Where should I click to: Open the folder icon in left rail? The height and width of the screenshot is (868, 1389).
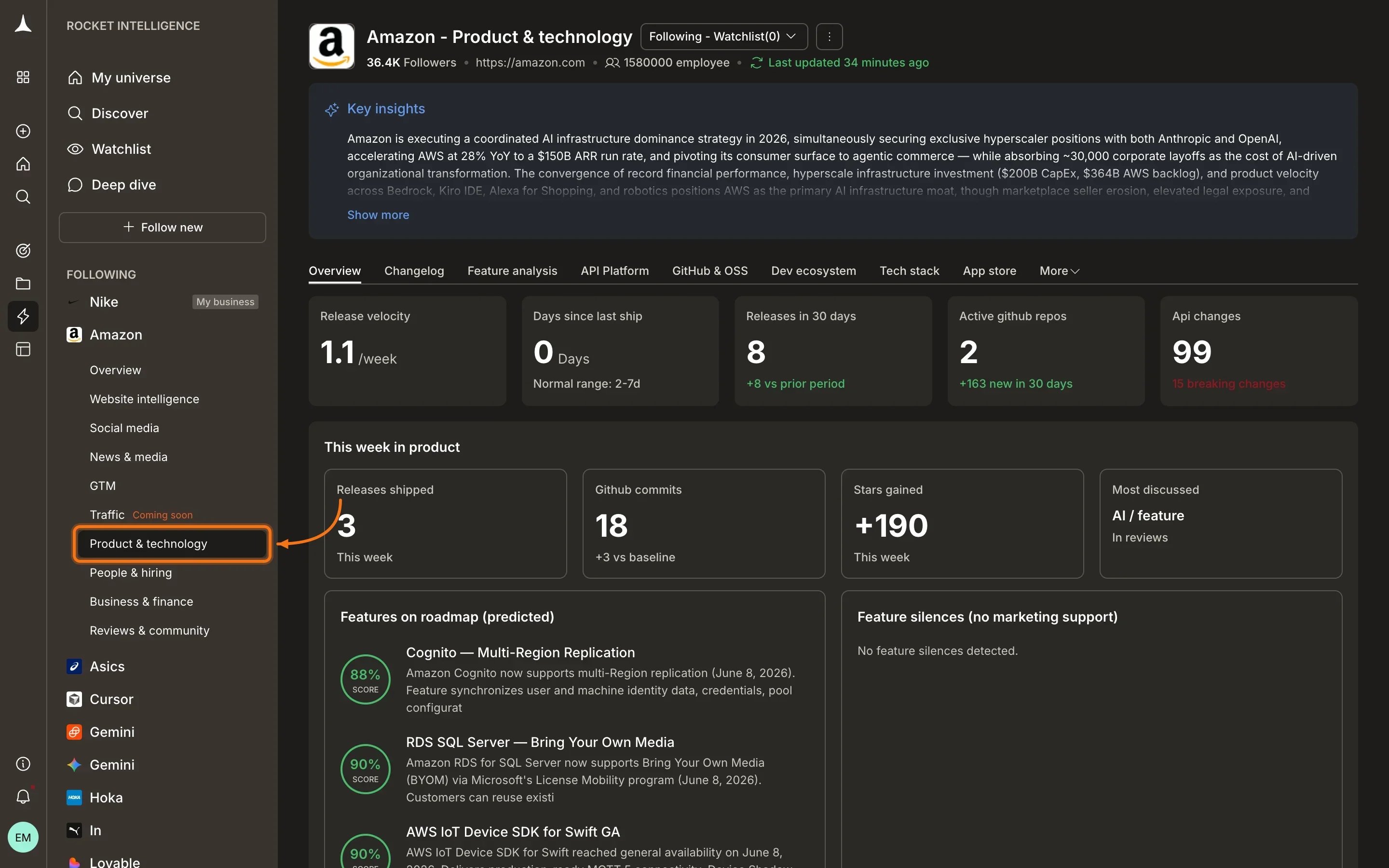(x=23, y=284)
